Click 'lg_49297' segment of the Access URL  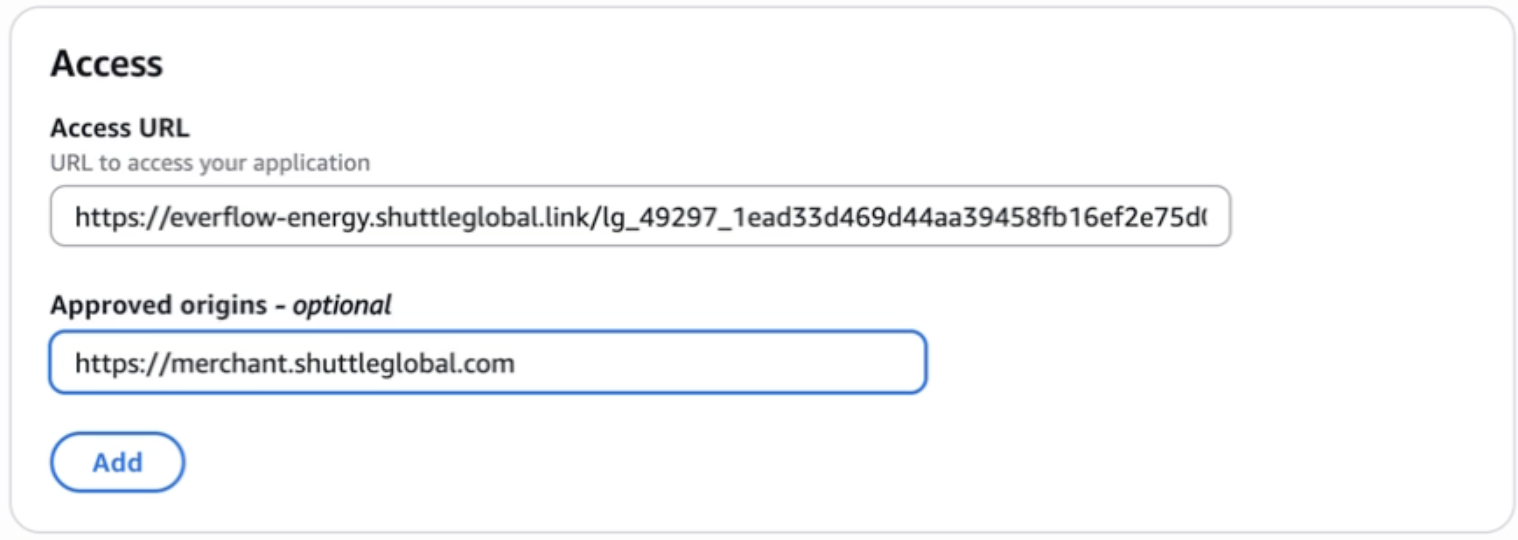point(649,216)
